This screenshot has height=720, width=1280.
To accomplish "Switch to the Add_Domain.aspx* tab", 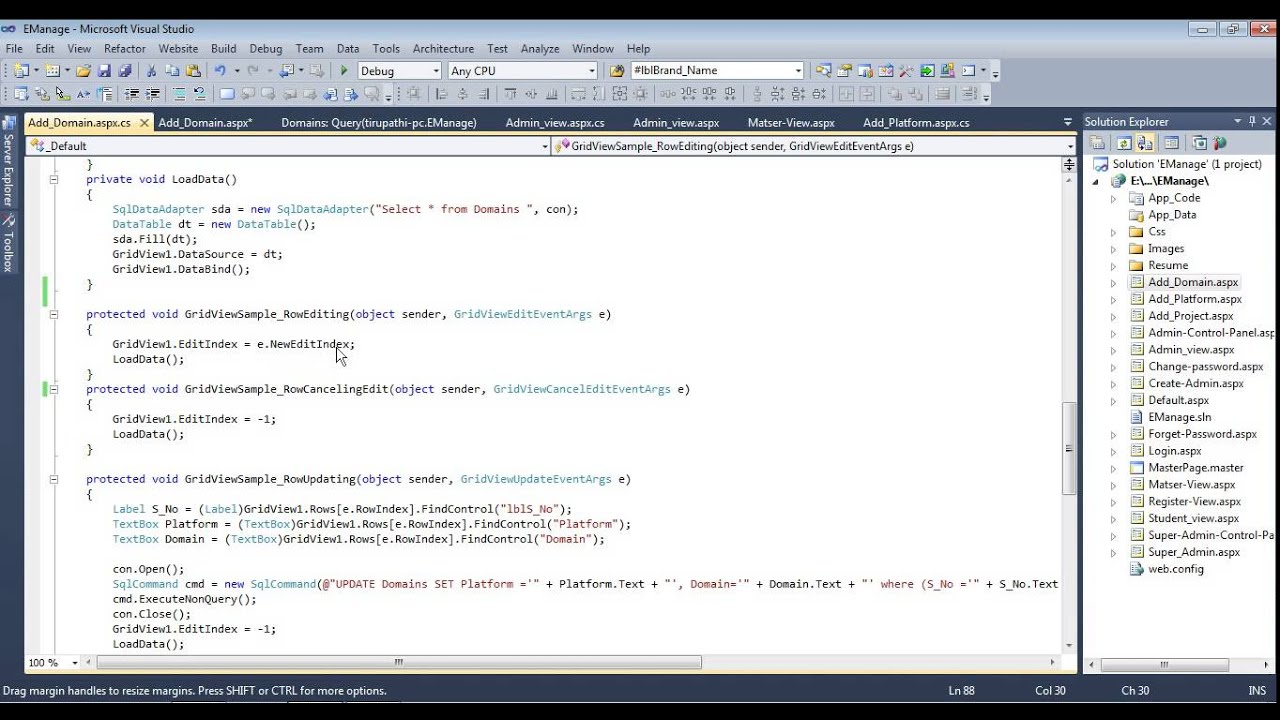I will tap(205, 123).
